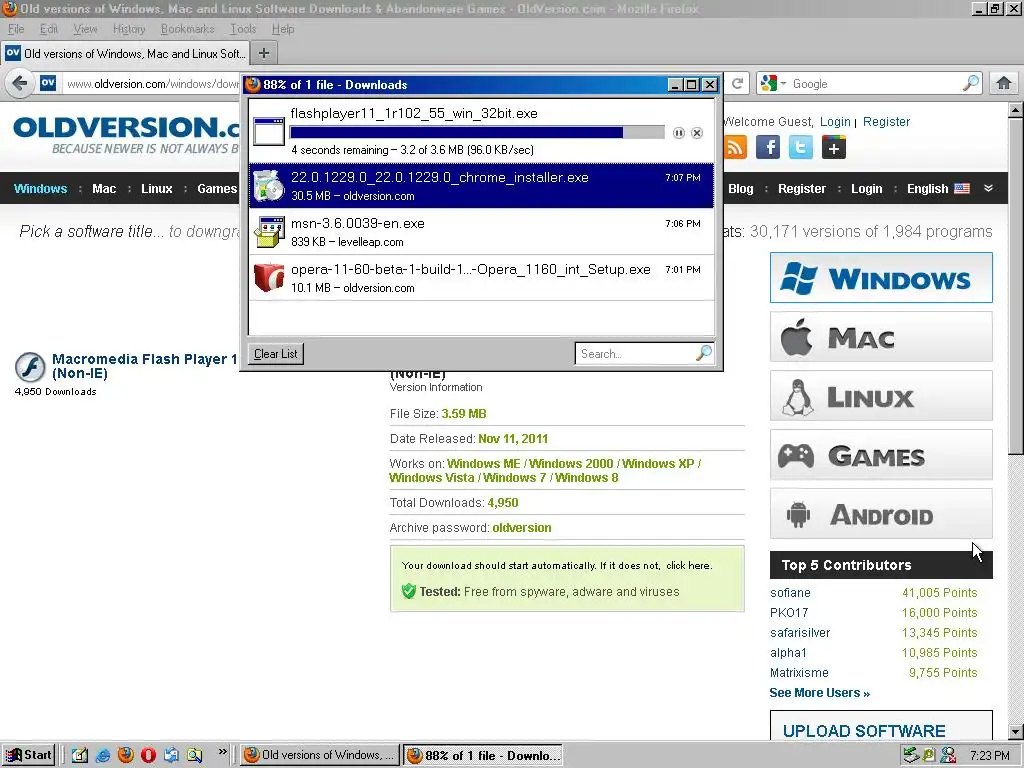The image size is (1024, 768).
Task: Click Macromedia Flash Player title link
Action: 144,366
